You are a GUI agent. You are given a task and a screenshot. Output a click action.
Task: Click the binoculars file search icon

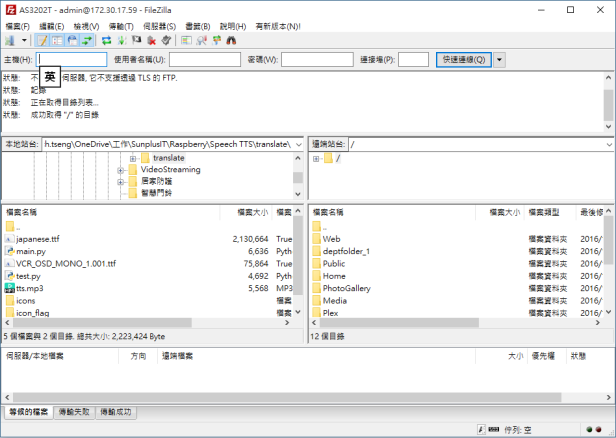(231, 40)
